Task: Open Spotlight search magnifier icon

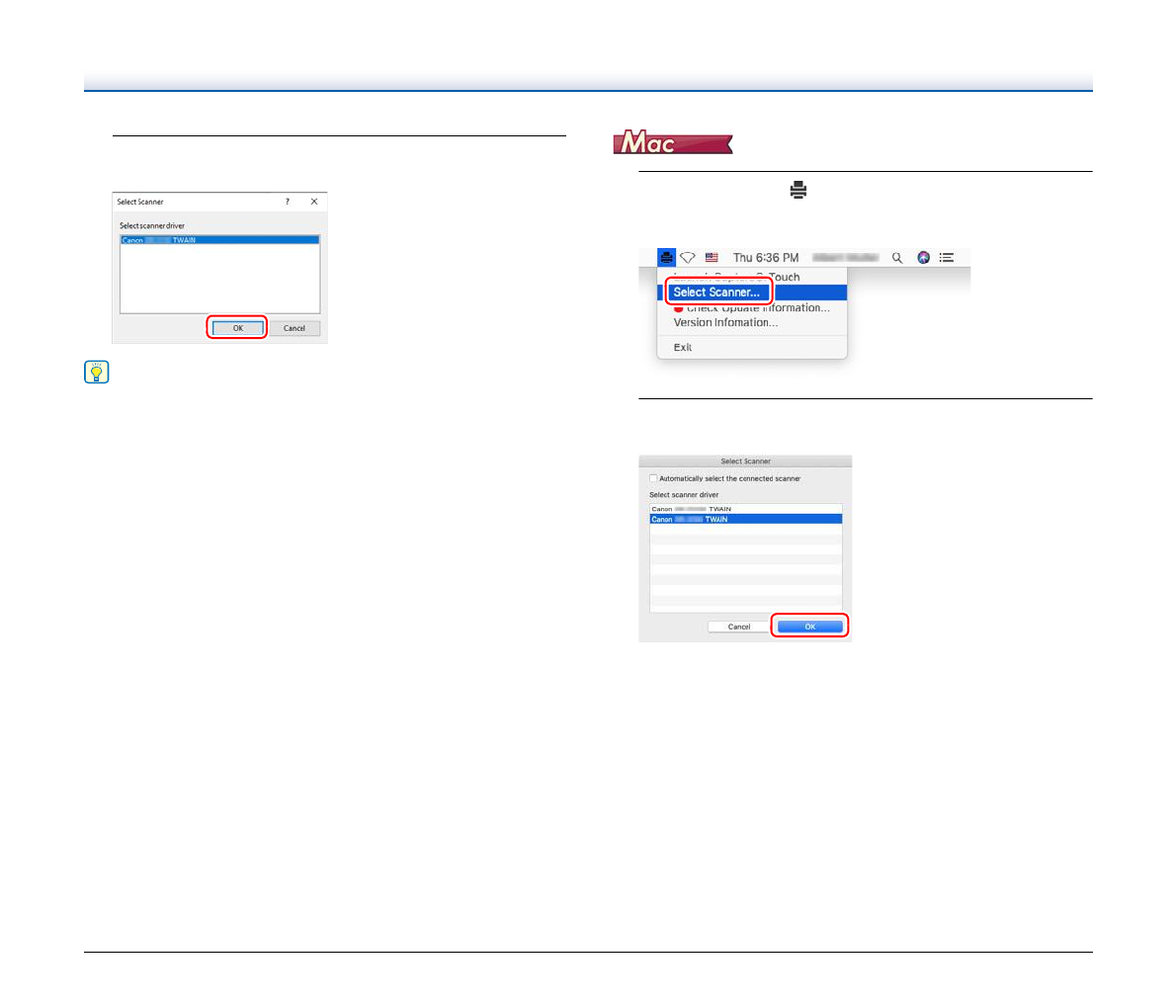Action: click(x=897, y=258)
